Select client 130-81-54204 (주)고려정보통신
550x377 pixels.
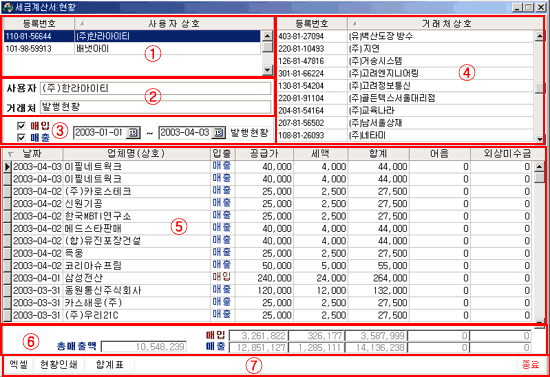click(x=405, y=86)
